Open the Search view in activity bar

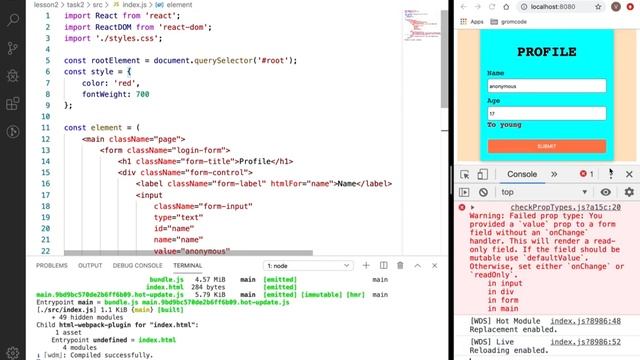pos(13,19)
